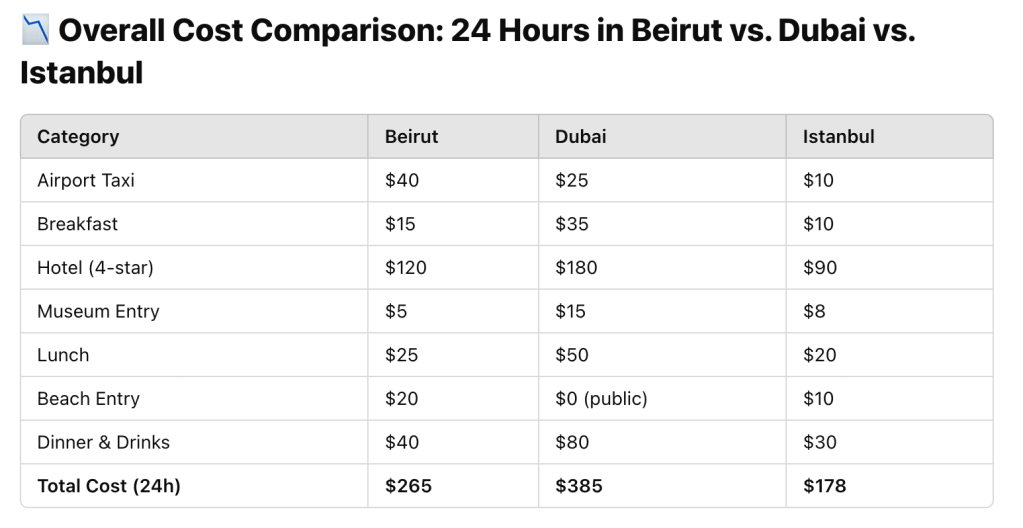Select Istanbul's $178 total cost cell
Screen dimensions: 1023x528
click(824, 486)
